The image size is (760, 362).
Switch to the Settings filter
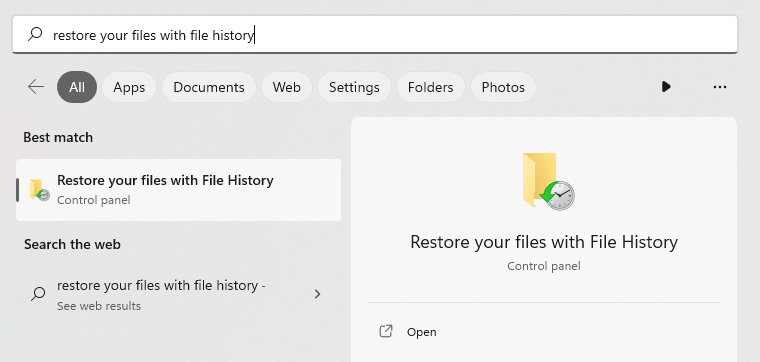tap(354, 87)
